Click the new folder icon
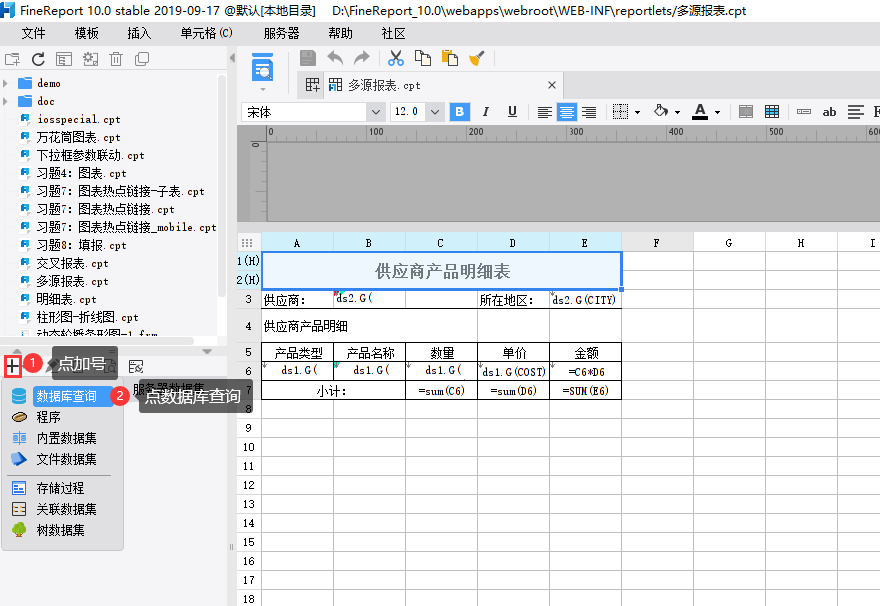 coord(12,60)
